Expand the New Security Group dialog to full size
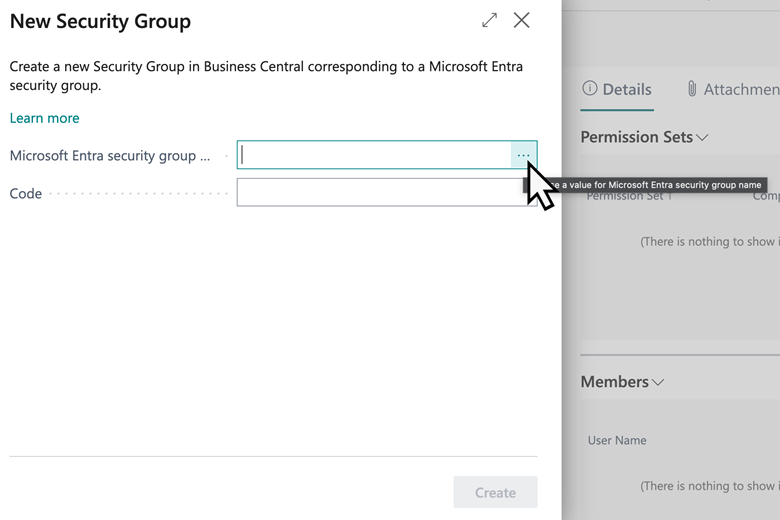780x520 pixels. 489,20
